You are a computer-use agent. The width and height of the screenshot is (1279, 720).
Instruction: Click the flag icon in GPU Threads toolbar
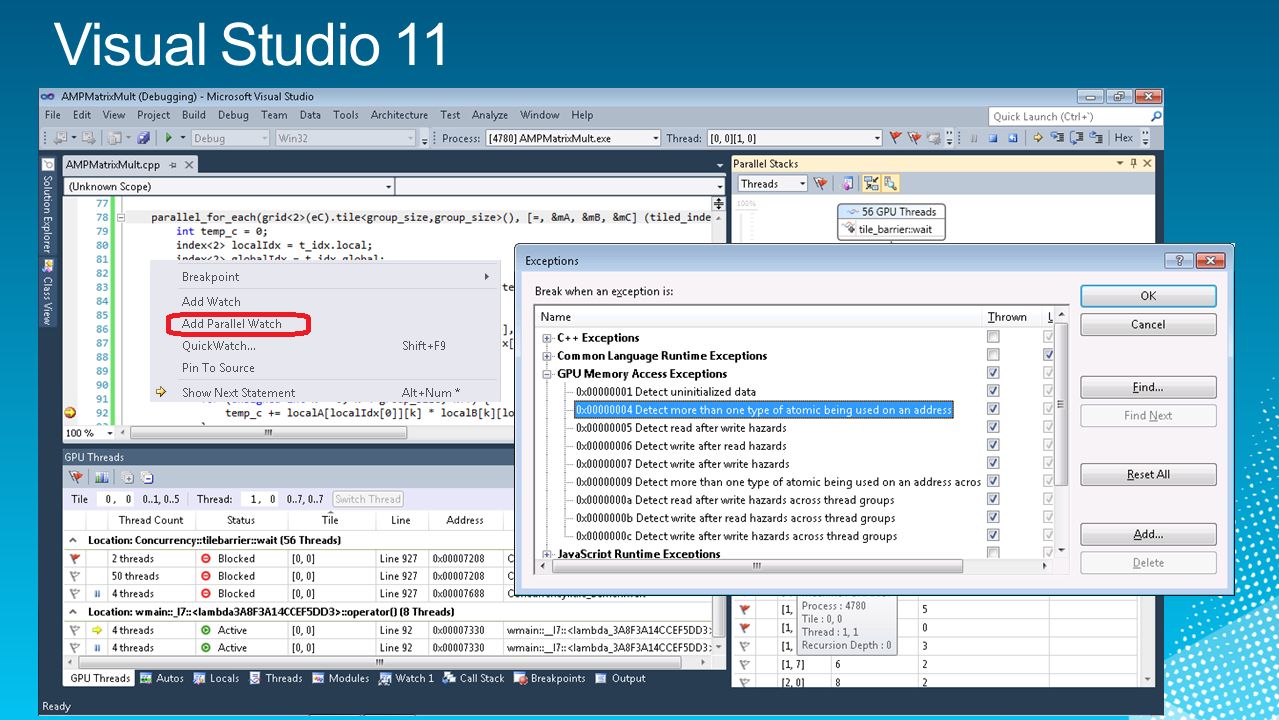click(x=75, y=477)
